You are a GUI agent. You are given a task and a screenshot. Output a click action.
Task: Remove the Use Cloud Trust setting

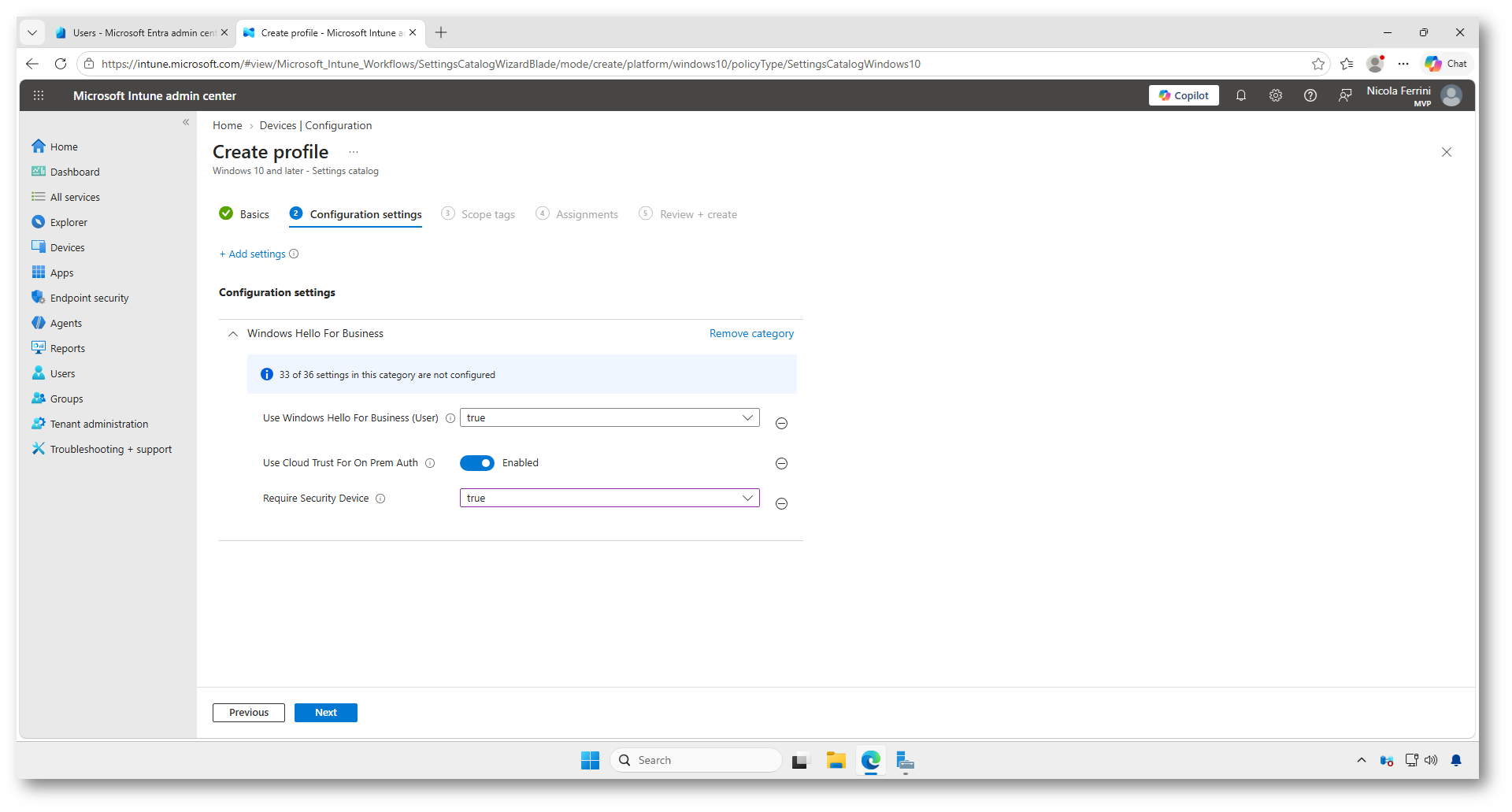coord(781,464)
